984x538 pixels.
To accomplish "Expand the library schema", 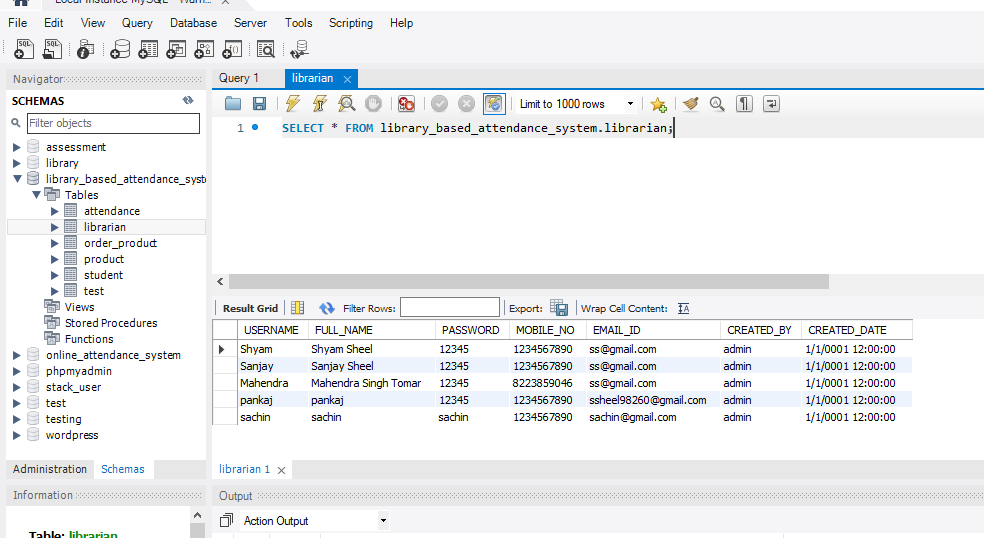I will pos(16,163).
